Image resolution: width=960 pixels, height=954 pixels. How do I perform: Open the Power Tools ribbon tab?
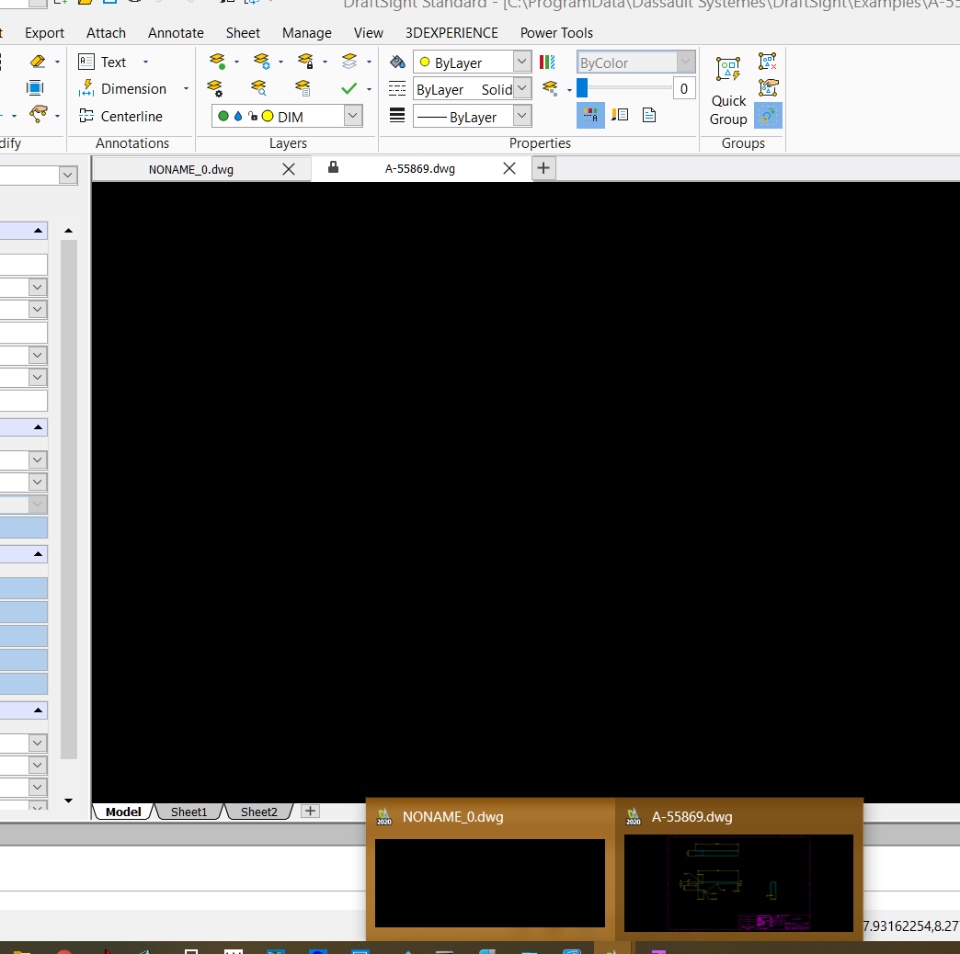[x=557, y=33]
